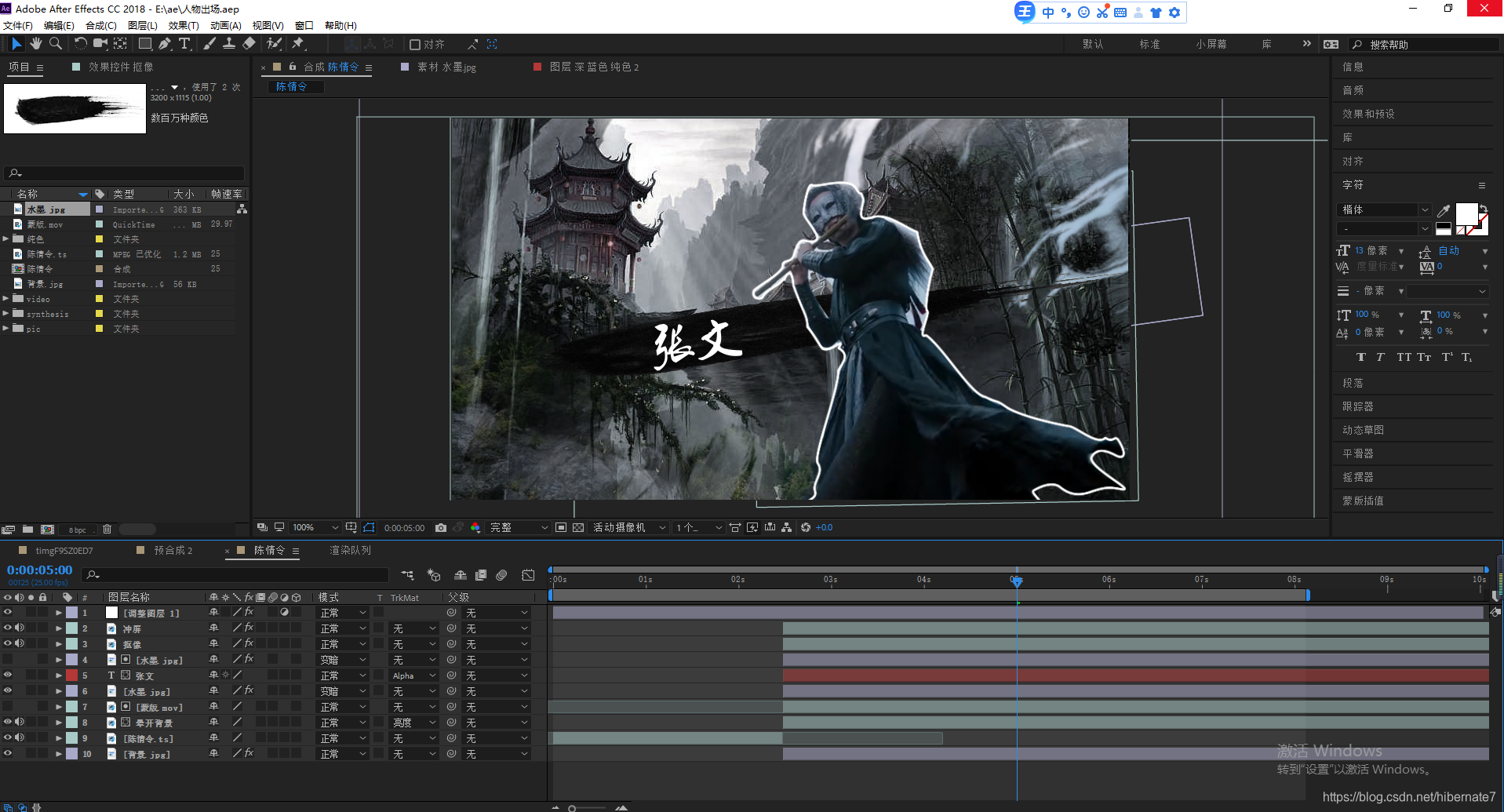Toggle Frame Blending switch in timeline header
Screen dimensions: 1504x812
point(481,576)
